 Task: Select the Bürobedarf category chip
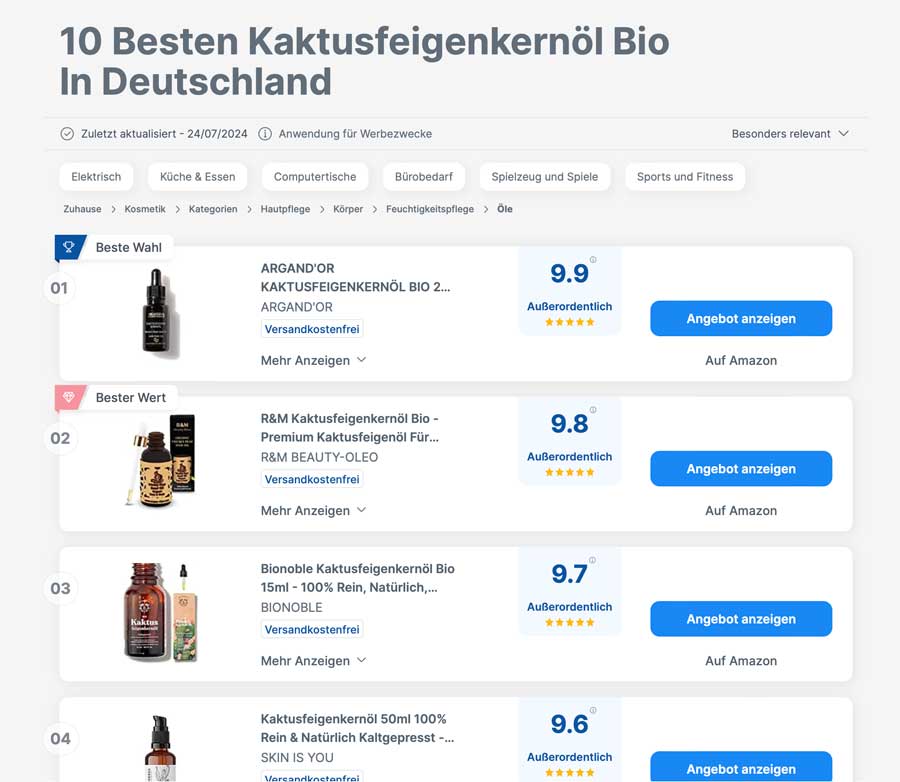pyautogui.click(x=424, y=177)
